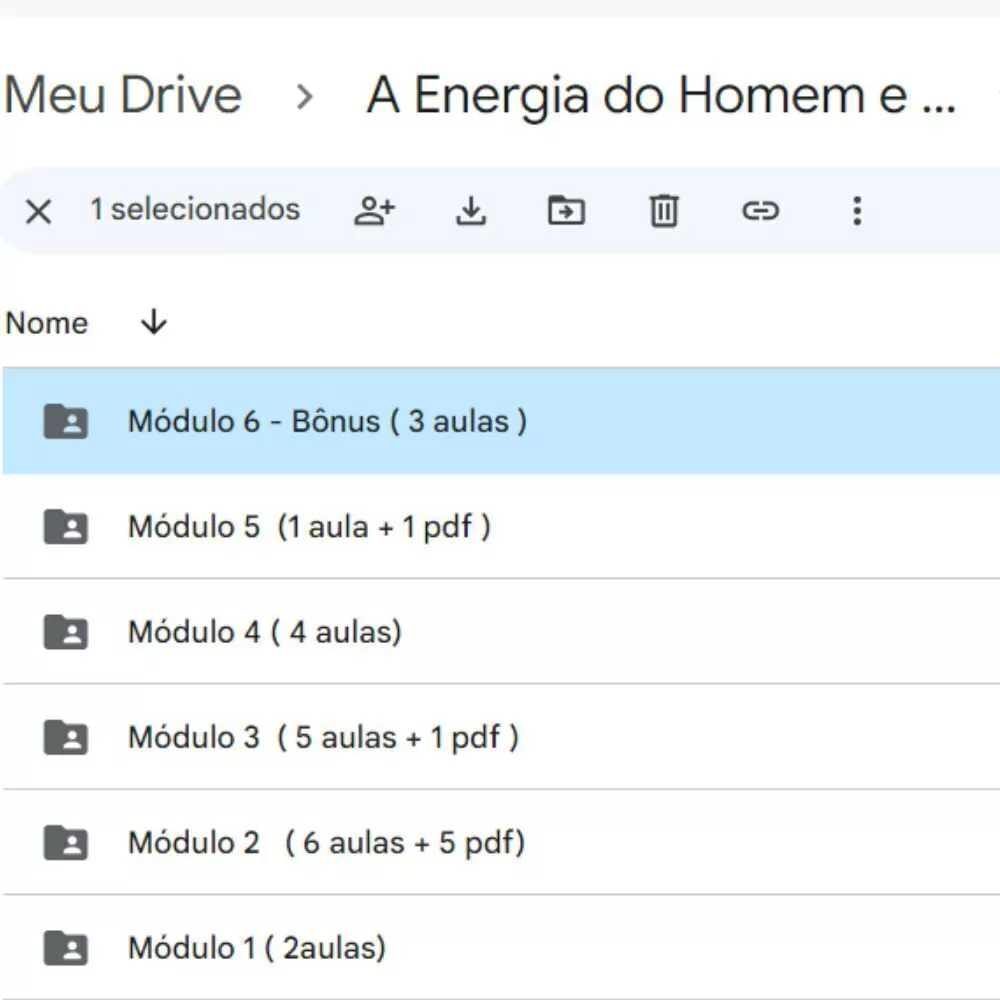
Task: Click the Nome column header
Action: coord(47,323)
